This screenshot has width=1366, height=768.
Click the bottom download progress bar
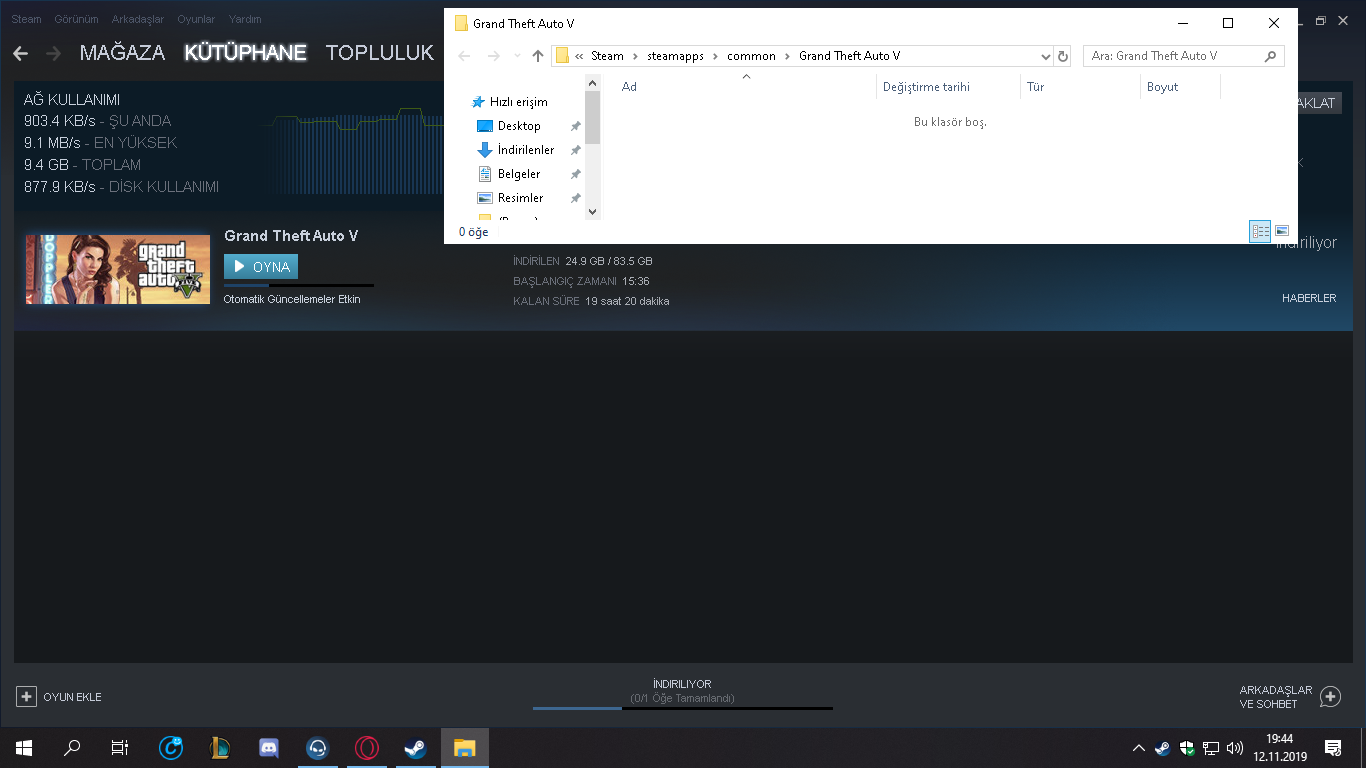(682, 708)
